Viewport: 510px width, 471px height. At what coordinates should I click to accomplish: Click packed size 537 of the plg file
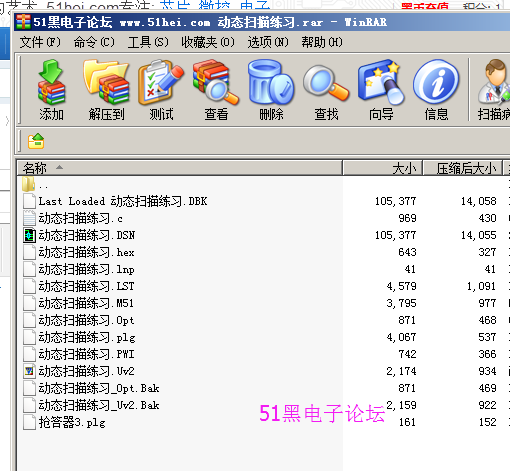[x=488, y=337]
